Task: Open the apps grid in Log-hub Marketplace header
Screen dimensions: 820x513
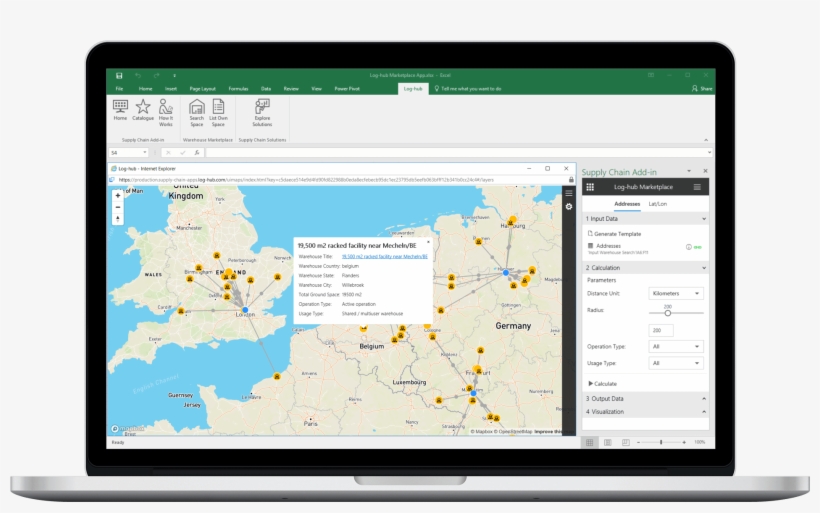Action: pyautogui.click(x=590, y=187)
